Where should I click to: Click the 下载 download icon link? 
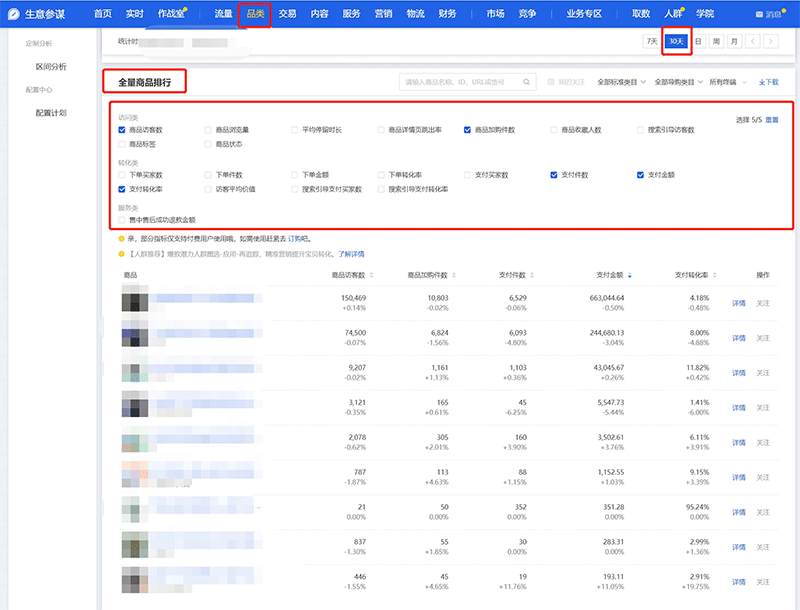(768, 82)
